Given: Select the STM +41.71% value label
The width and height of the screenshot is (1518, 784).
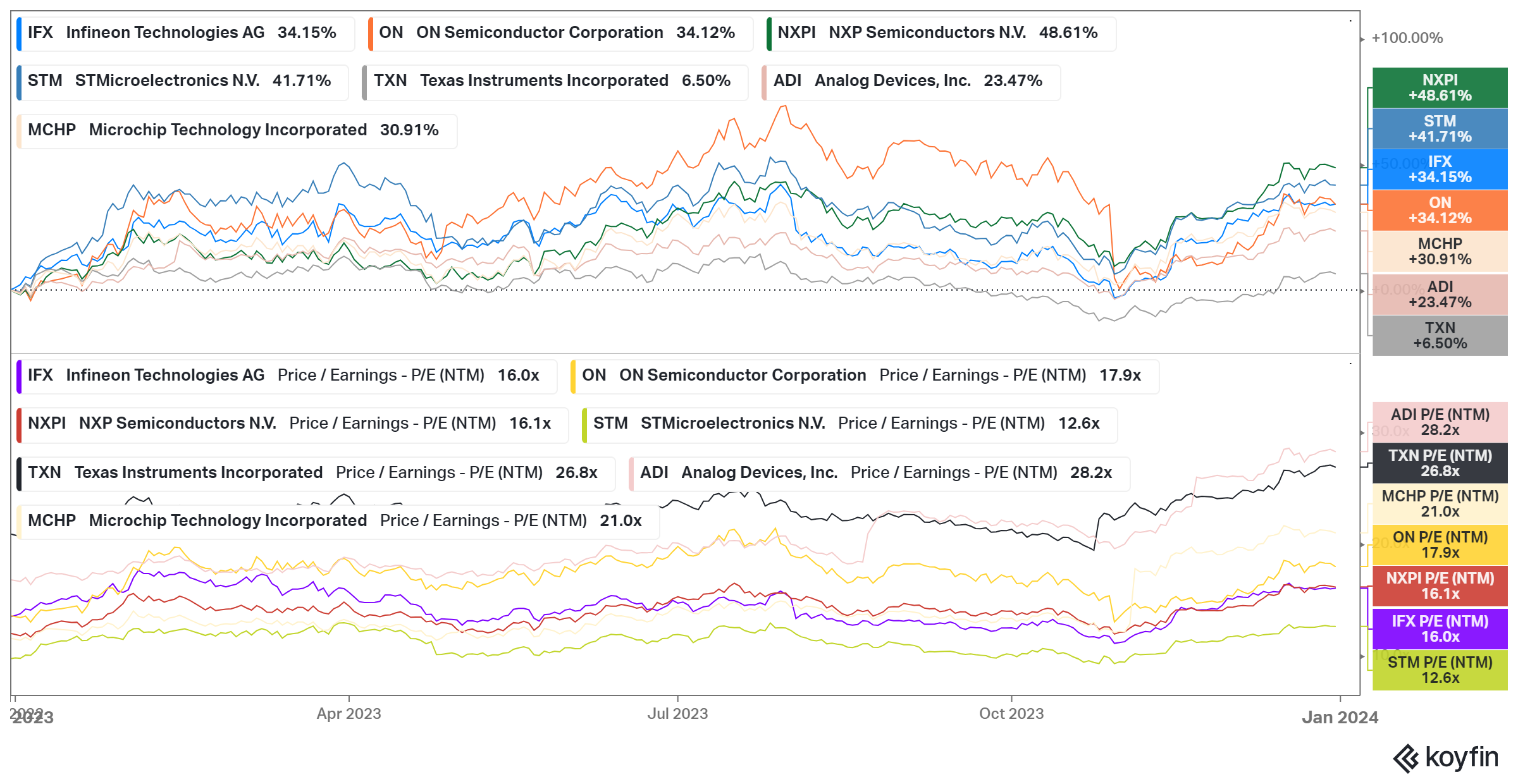Looking at the screenshot, I should (1440, 129).
